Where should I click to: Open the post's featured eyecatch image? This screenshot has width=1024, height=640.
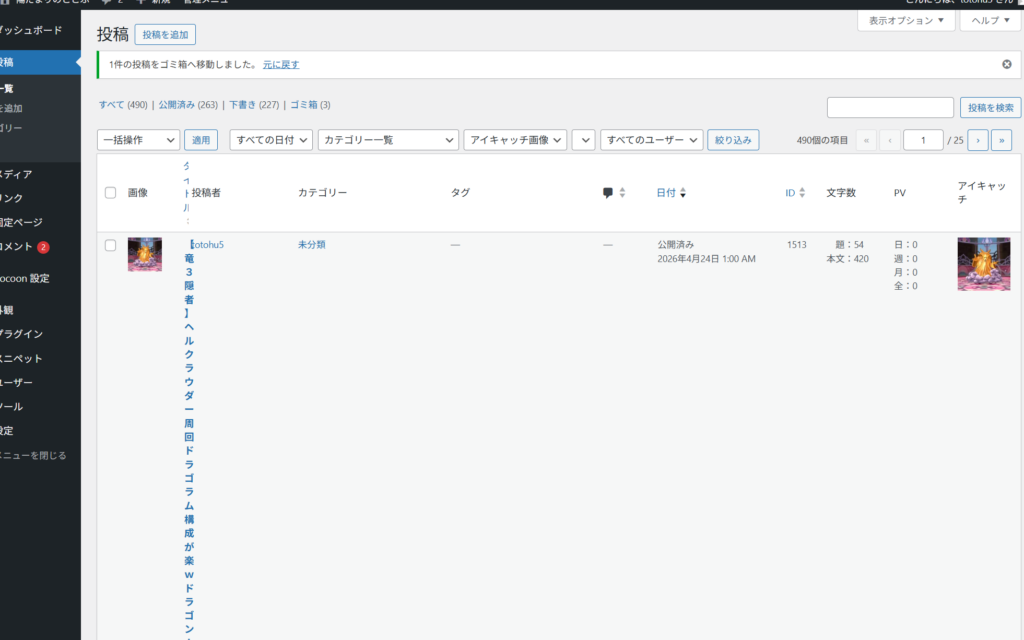pos(983,264)
